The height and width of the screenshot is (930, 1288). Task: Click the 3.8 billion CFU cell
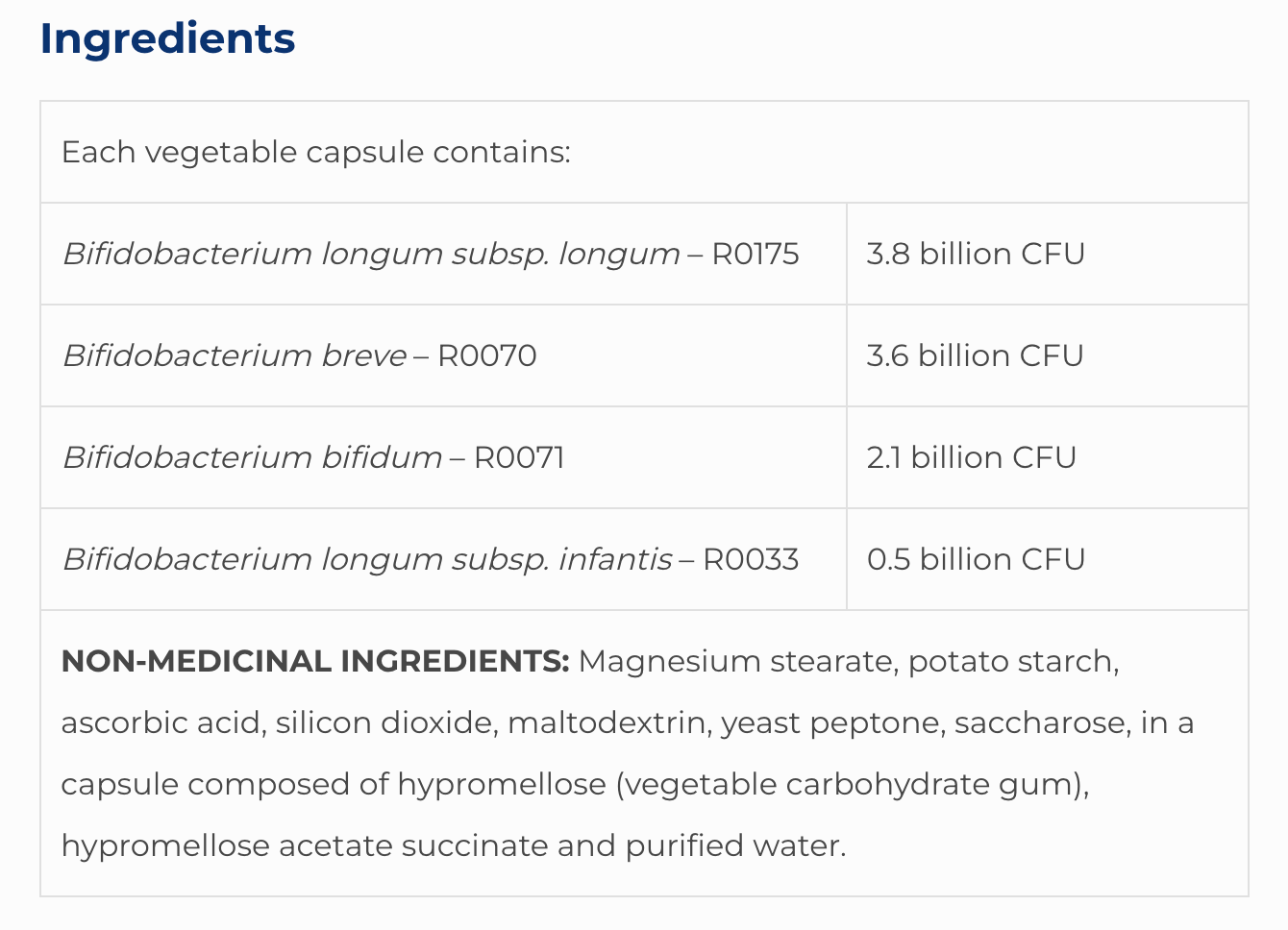(x=976, y=255)
